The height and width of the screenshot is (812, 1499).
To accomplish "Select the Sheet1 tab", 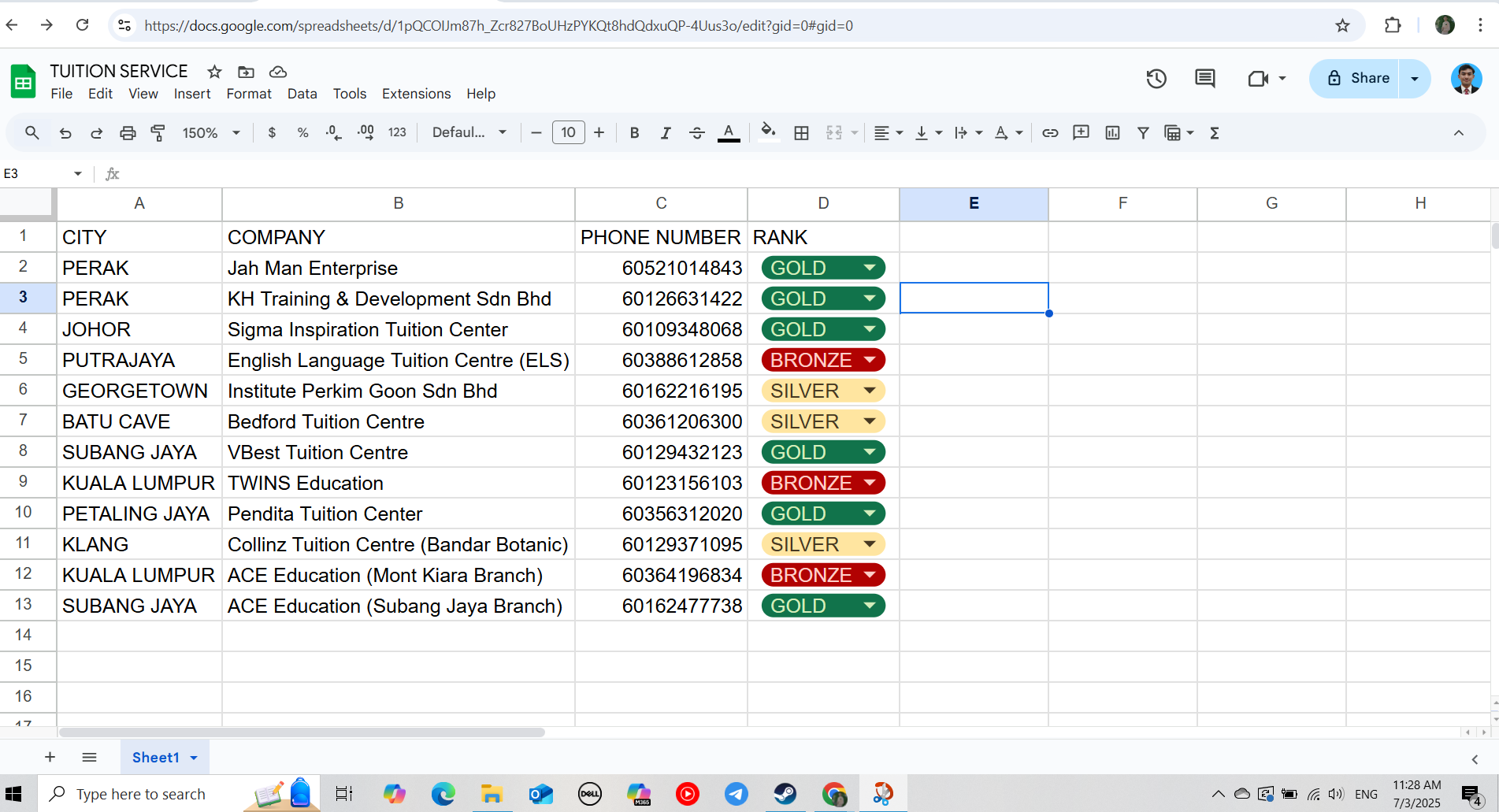I will [156, 757].
